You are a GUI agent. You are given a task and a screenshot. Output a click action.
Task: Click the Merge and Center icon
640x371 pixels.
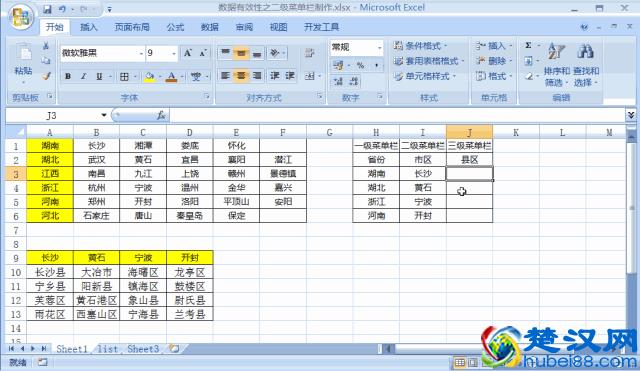click(309, 76)
